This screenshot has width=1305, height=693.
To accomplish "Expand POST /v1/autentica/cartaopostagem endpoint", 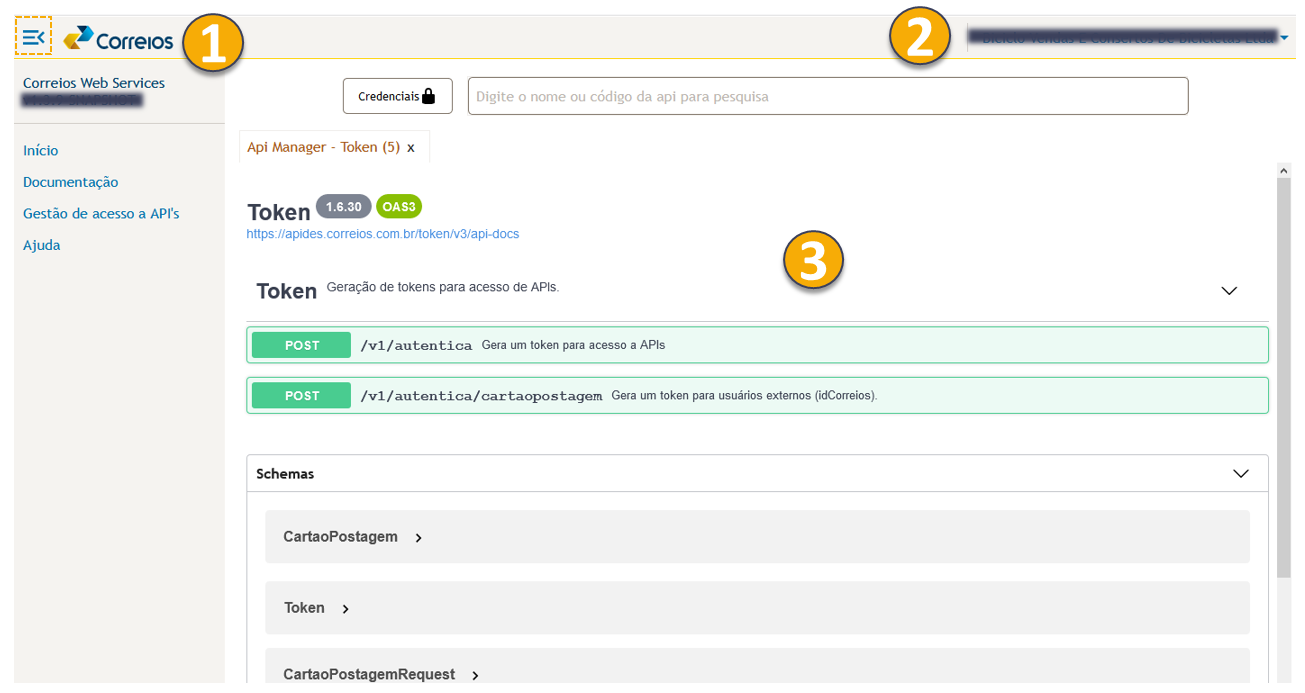I will pos(757,396).
